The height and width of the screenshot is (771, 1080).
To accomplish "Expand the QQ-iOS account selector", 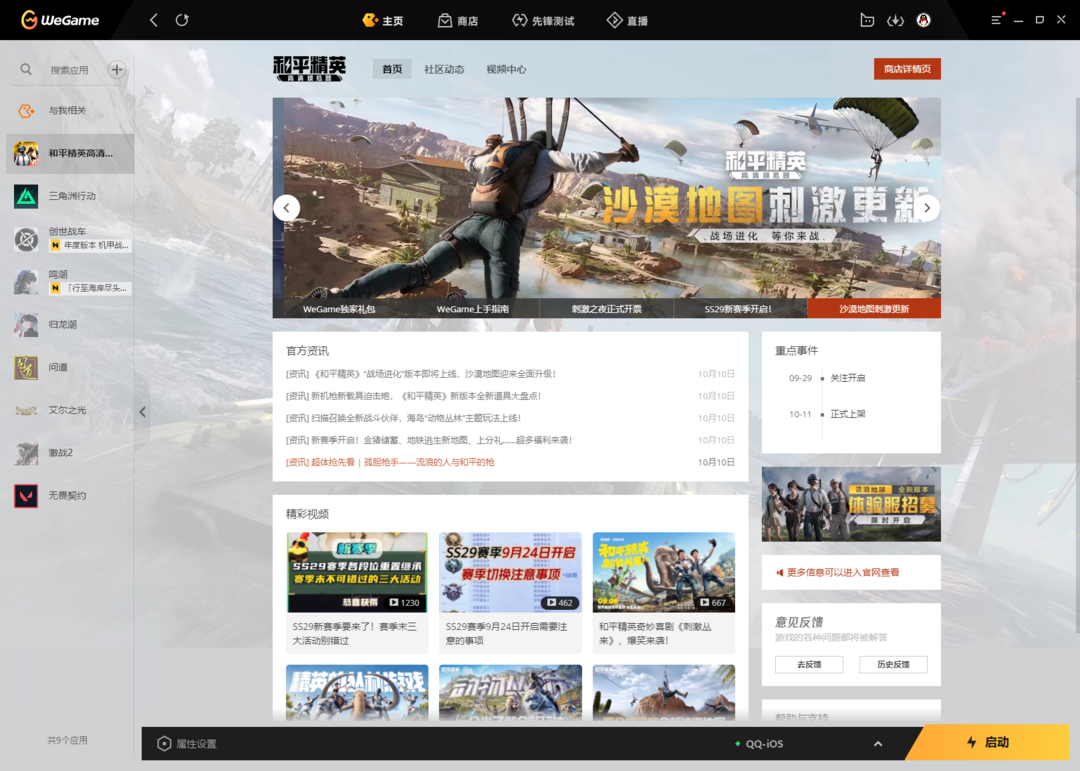I will point(878,743).
